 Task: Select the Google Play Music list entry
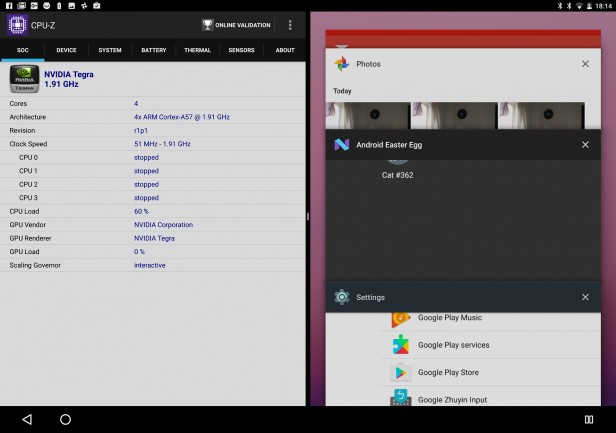click(x=490, y=320)
